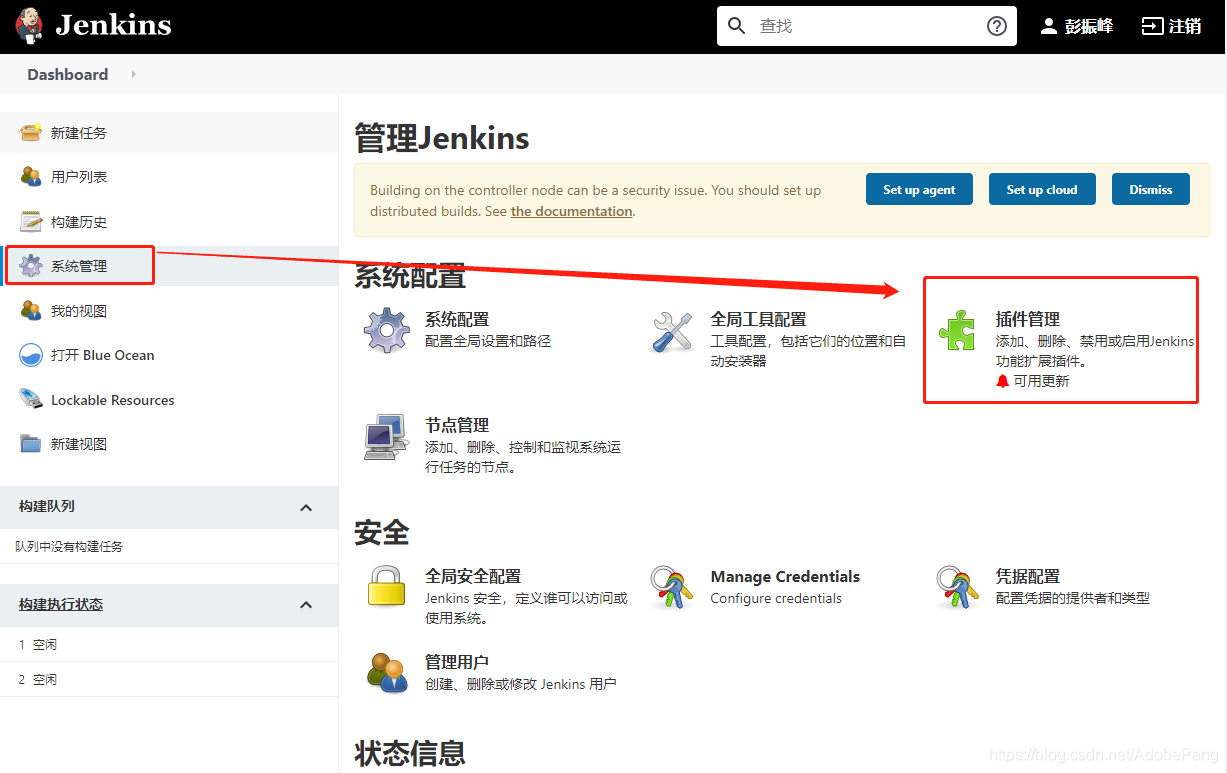The image size is (1227, 773).
Task: Open 新建任务 from sidebar menu
Action: [x=78, y=133]
